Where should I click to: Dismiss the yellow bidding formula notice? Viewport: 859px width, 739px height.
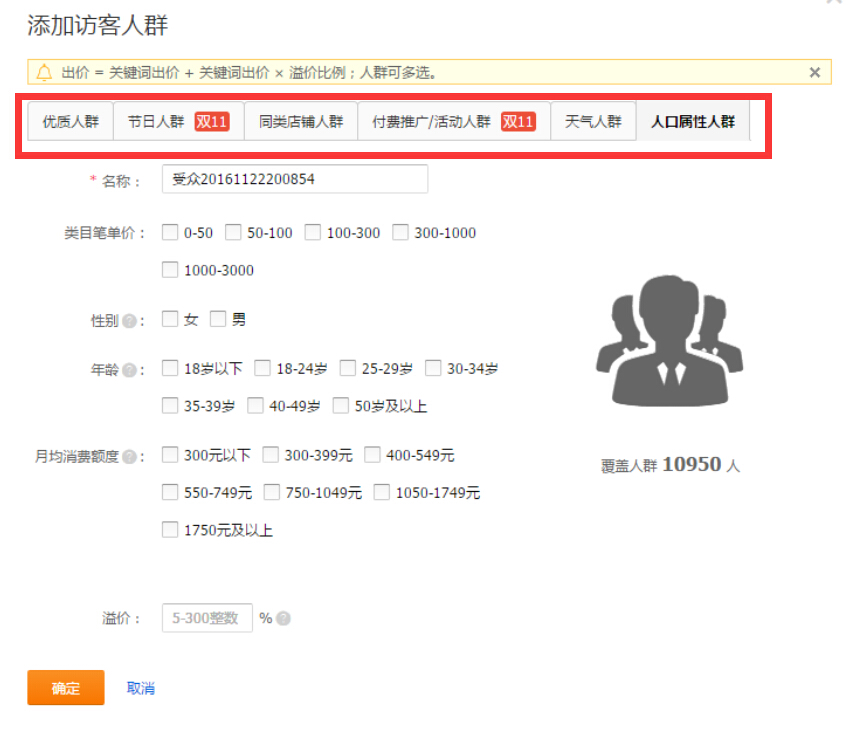coord(814,72)
